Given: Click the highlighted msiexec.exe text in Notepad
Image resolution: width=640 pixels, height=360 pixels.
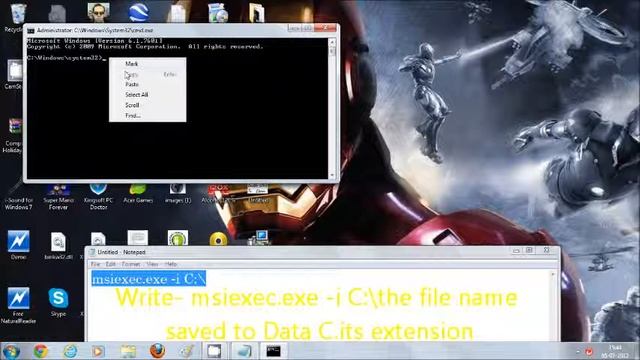Looking at the screenshot, I should point(149,279).
